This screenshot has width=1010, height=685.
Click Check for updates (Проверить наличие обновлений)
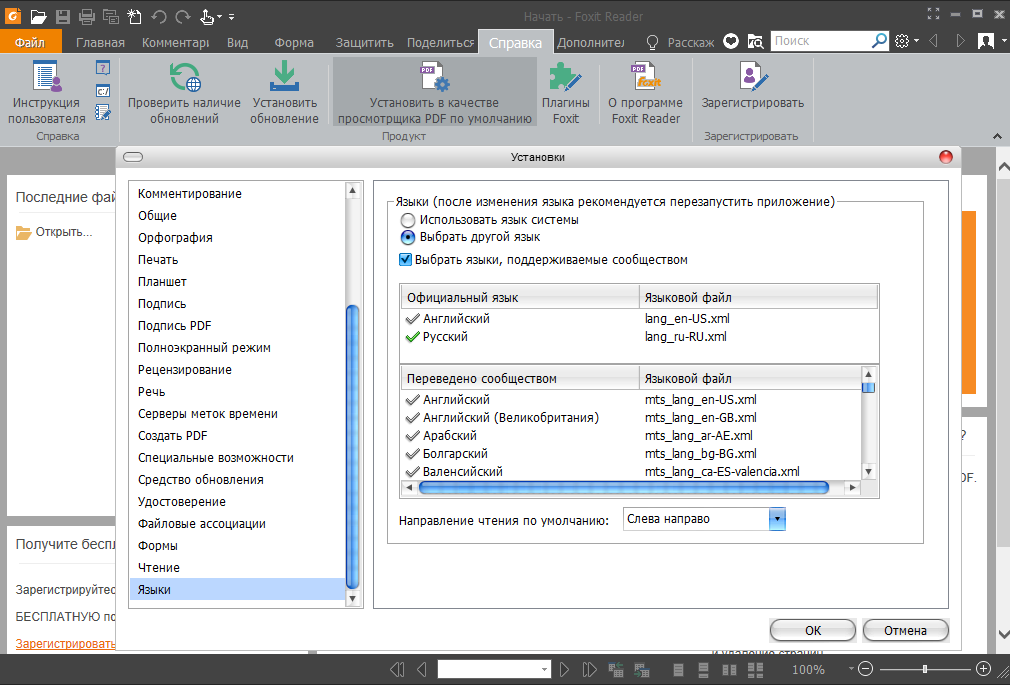coord(184,93)
